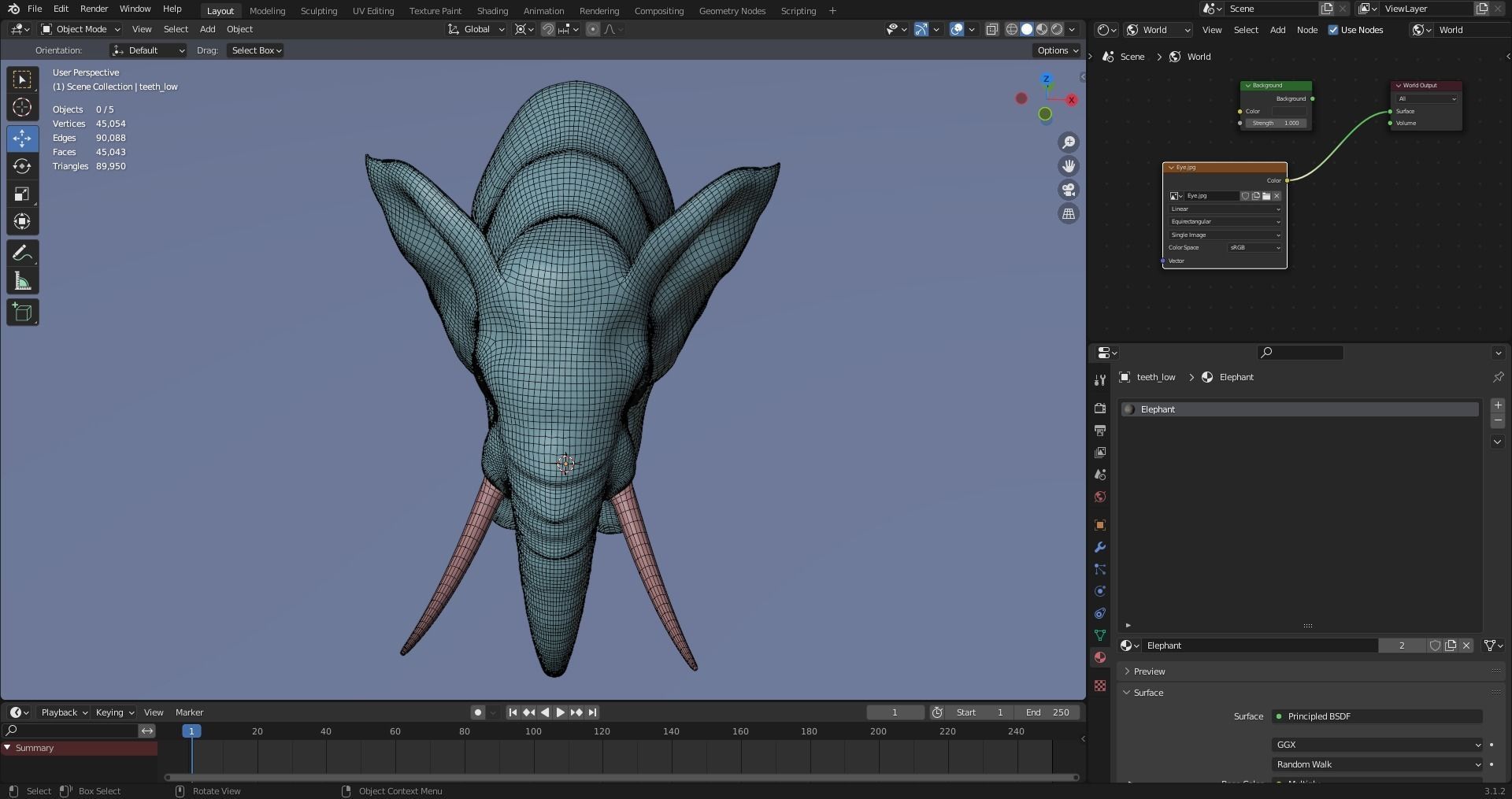Toggle X-ray mode in viewport header

[x=992, y=29]
